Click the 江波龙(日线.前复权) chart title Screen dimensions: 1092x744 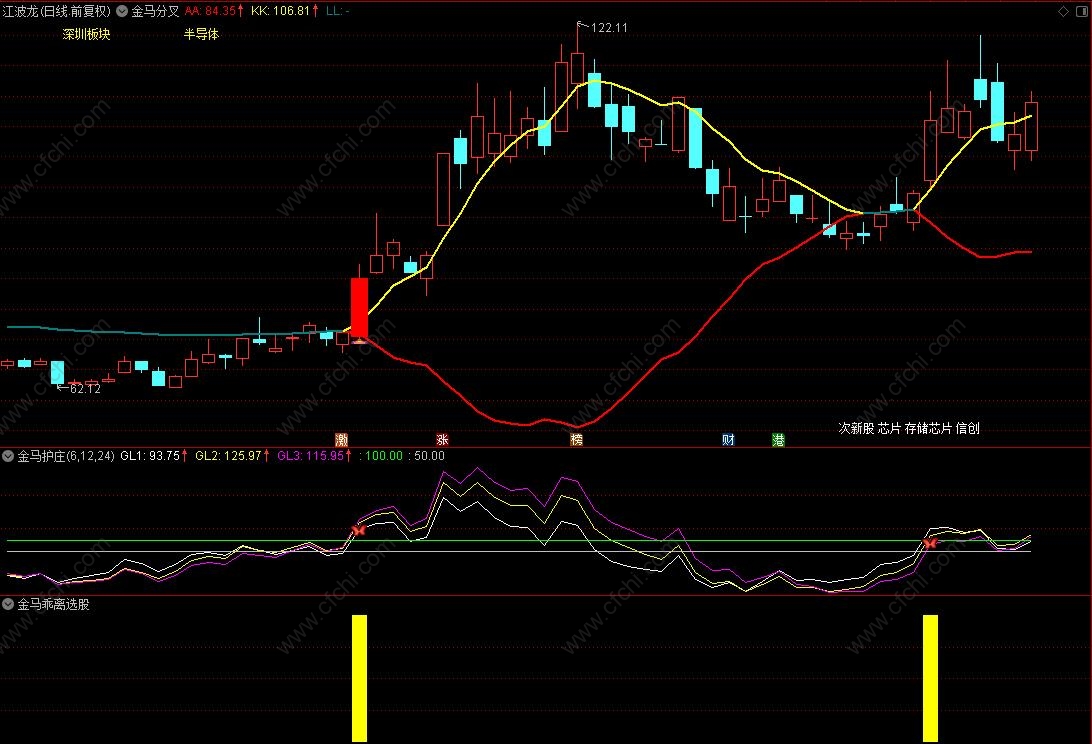click(x=56, y=11)
